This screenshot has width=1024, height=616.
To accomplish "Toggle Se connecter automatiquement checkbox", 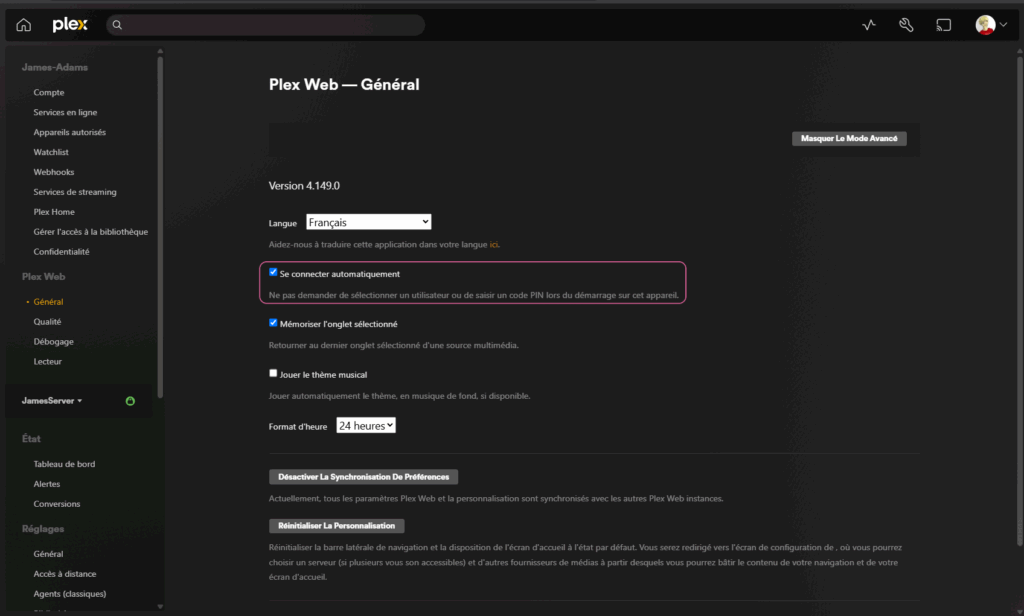I will 273,272.
